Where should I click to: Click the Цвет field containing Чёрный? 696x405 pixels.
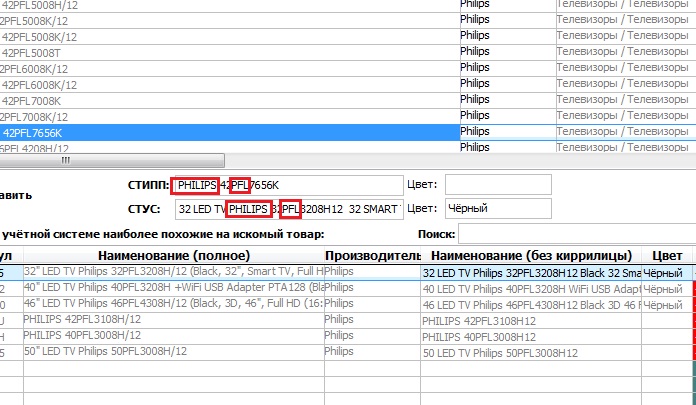(498, 208)
